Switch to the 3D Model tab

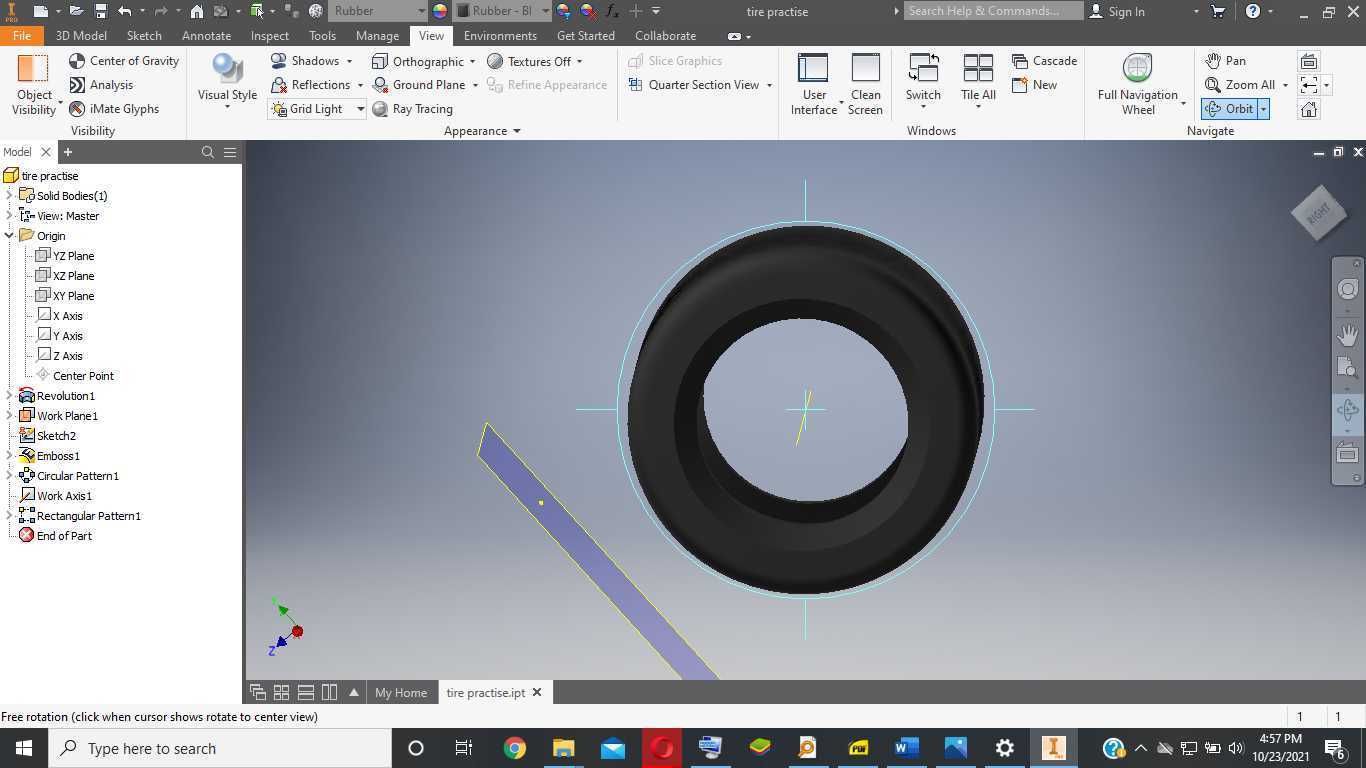coord(81,35)
